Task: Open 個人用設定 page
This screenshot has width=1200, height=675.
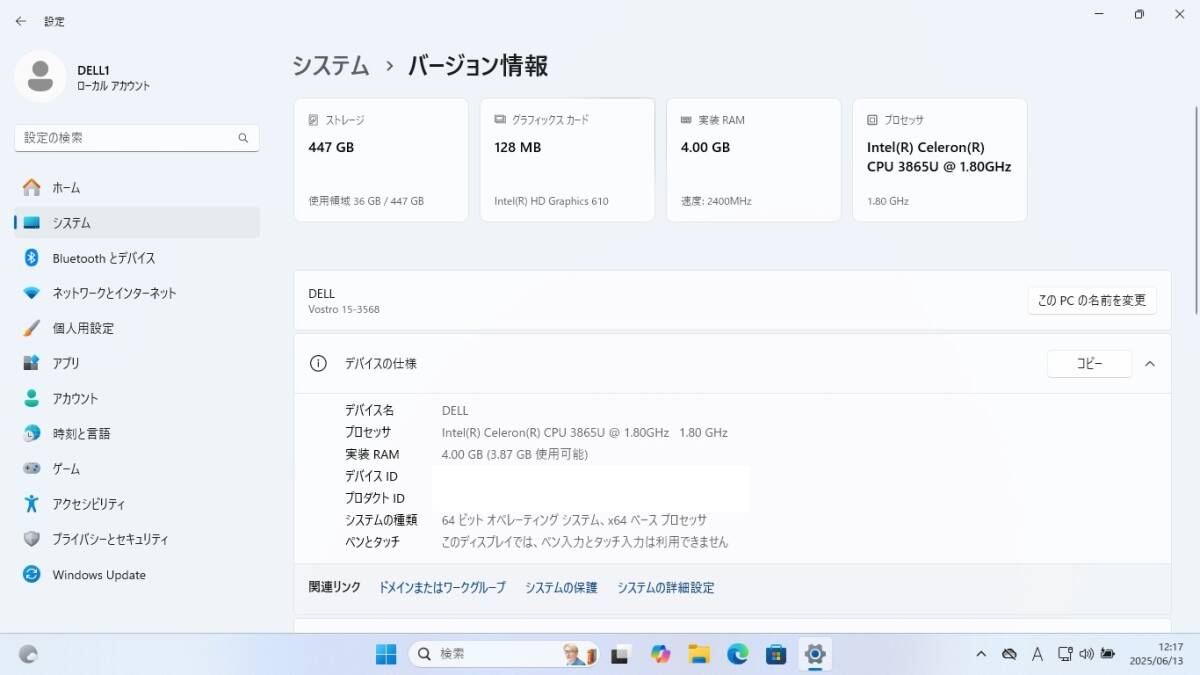Action: (x=137, y=328)
